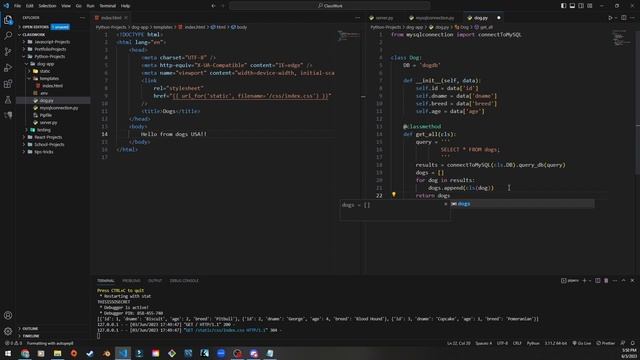Open the Explorer view in activity bar
640x360 pixels.
click(8, 20)
